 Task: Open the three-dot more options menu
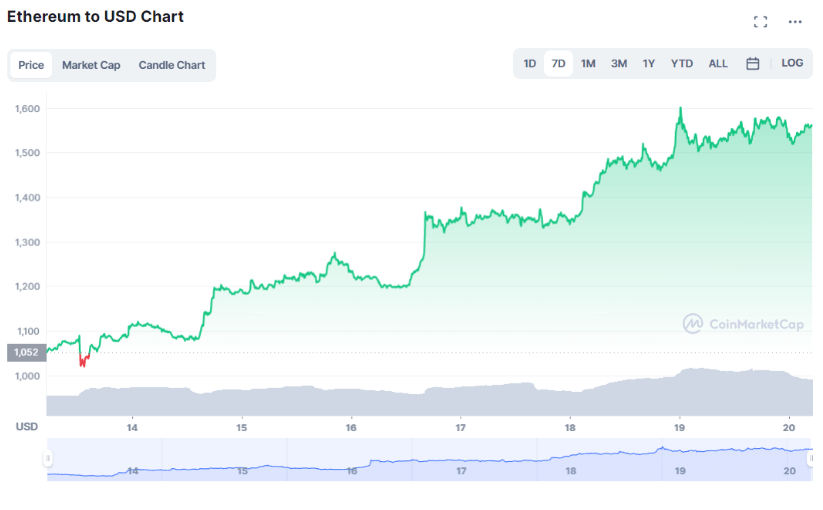tap(795, 22)
